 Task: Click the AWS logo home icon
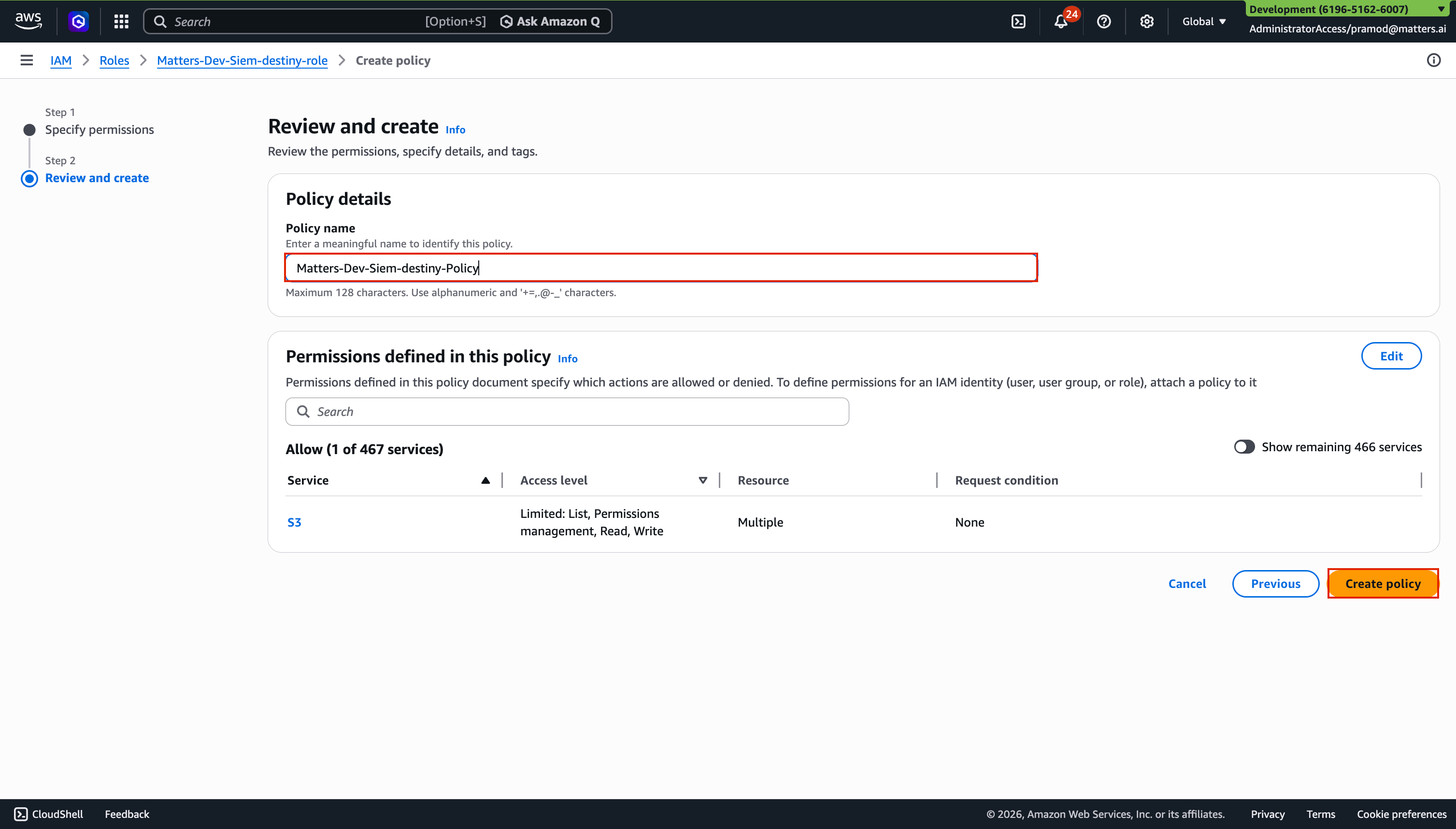(x=28, y=21)
